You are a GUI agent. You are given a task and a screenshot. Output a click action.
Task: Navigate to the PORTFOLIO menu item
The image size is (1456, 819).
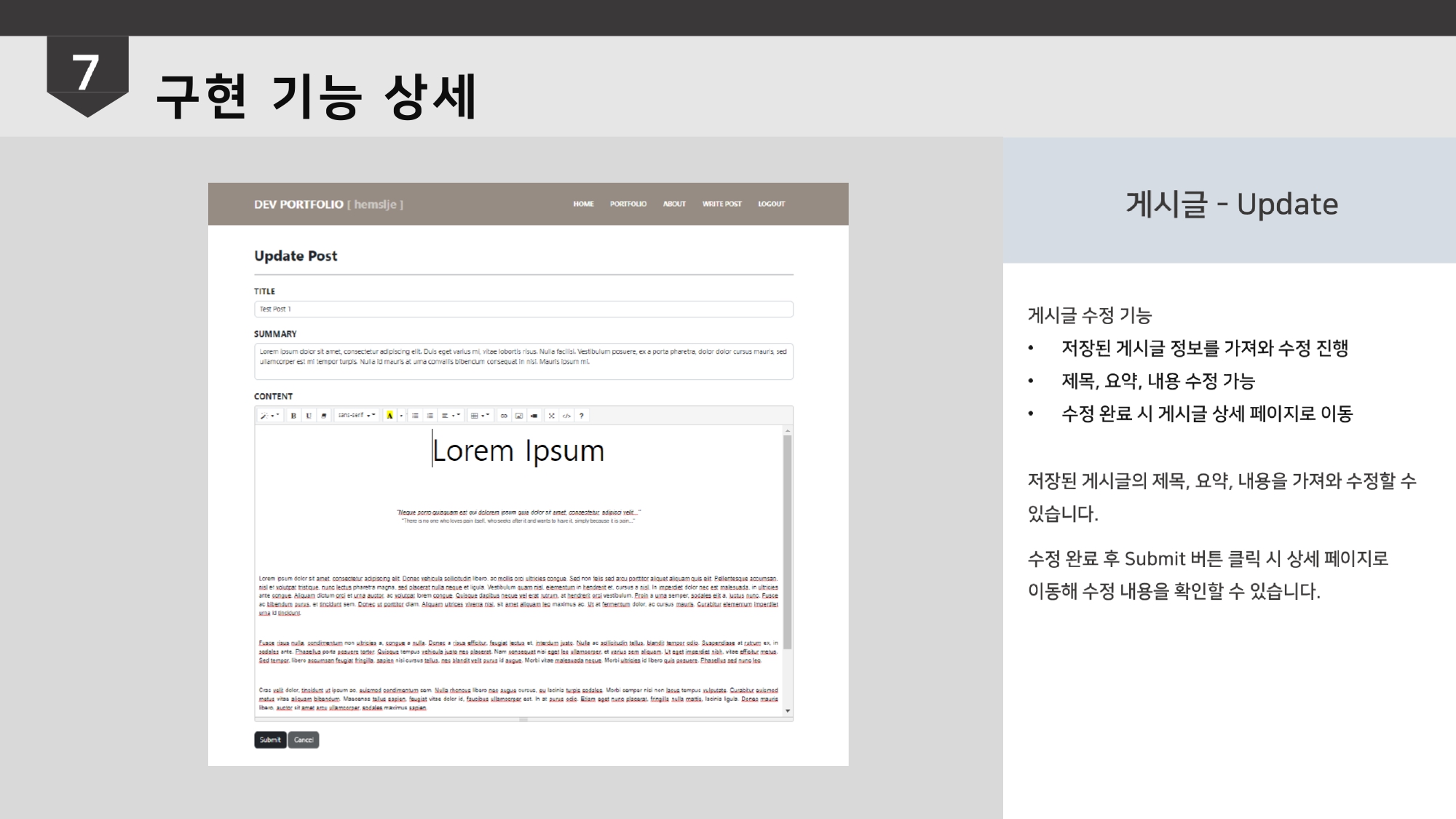[x=627, y=205]
